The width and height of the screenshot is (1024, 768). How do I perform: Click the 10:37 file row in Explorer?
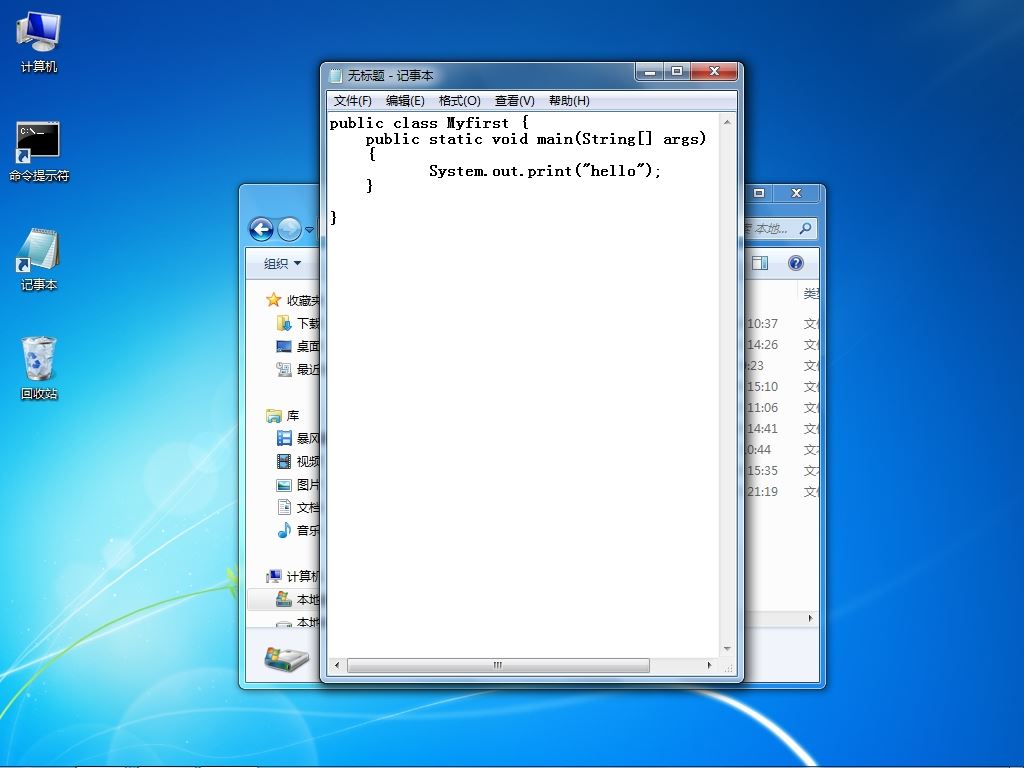pos(782,324)
